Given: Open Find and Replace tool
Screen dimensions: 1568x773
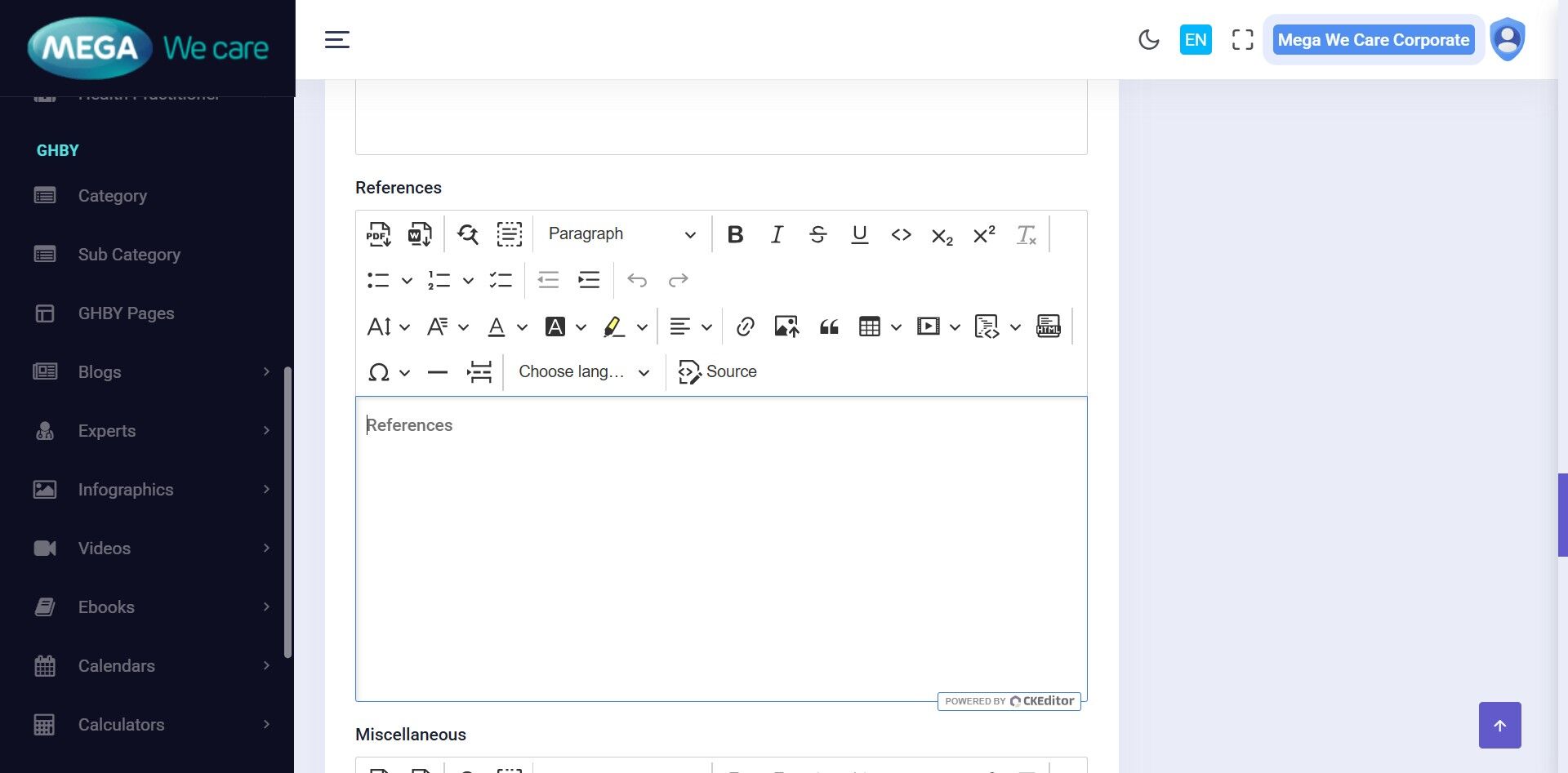Looking at the screenshot, I should tap(468, 234).
